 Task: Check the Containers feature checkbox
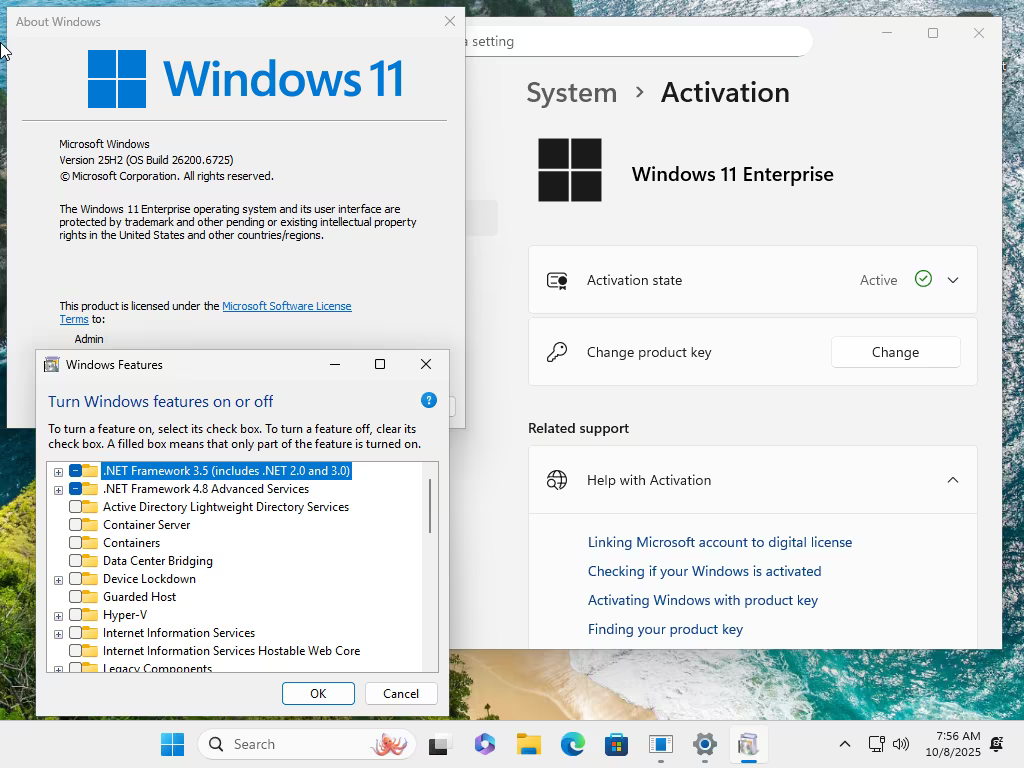click(x=75, y=543)
